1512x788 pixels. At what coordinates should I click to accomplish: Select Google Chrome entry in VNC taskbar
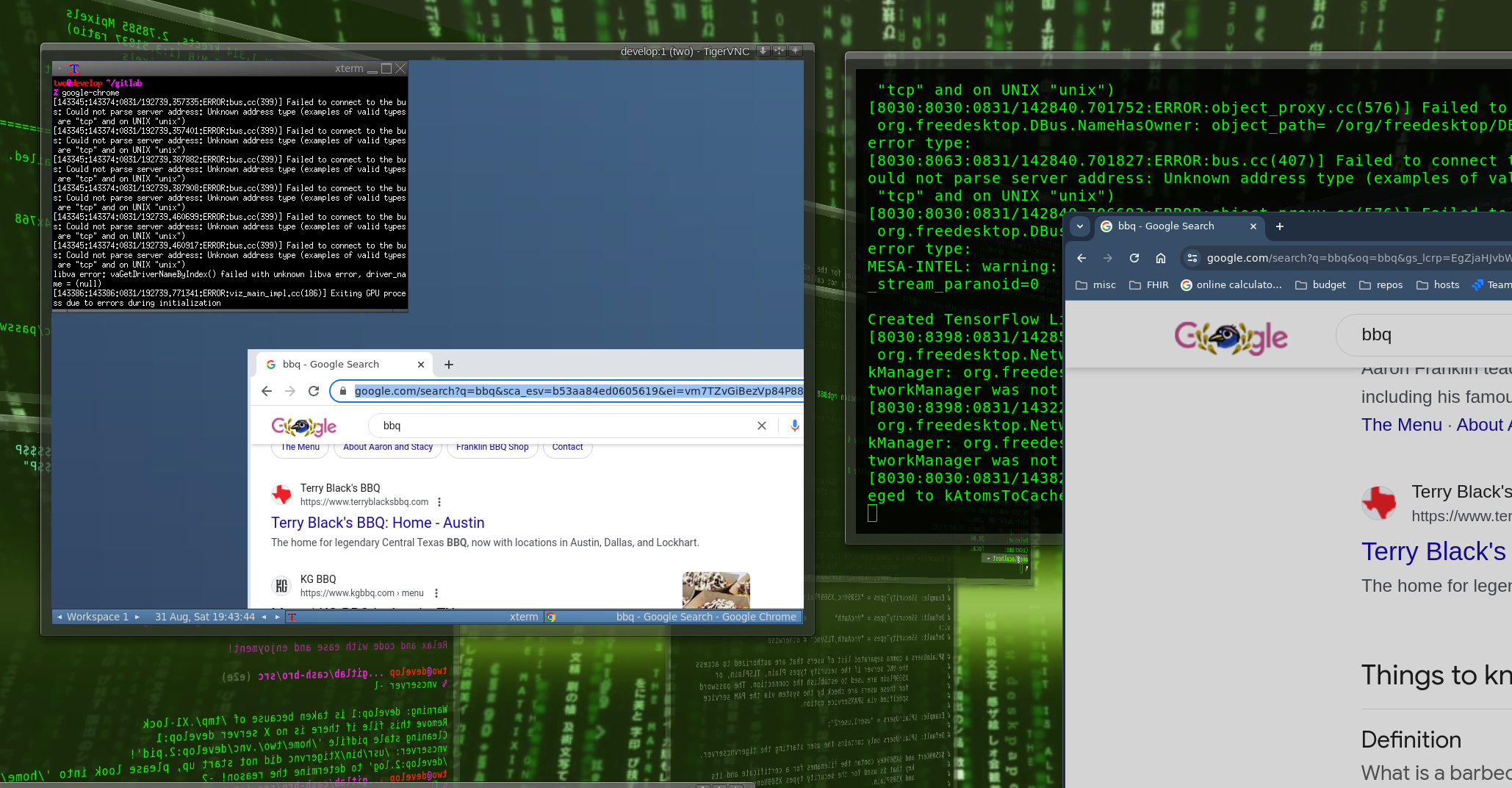pos(672,617)
